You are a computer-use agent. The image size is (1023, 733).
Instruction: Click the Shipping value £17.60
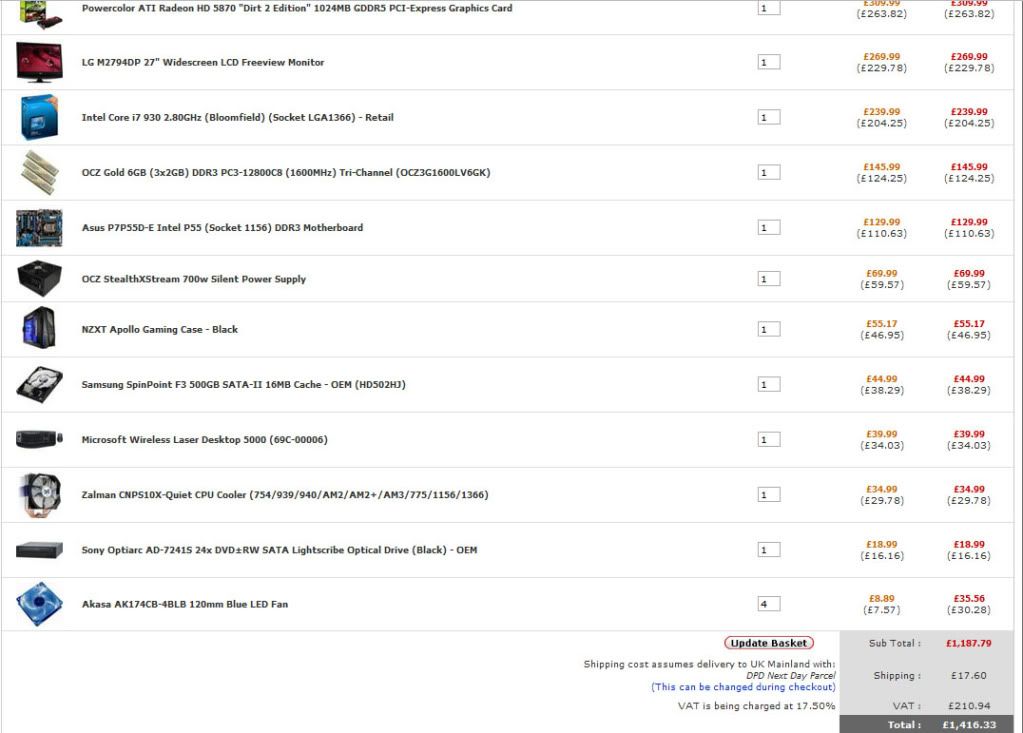click(969, 676)
